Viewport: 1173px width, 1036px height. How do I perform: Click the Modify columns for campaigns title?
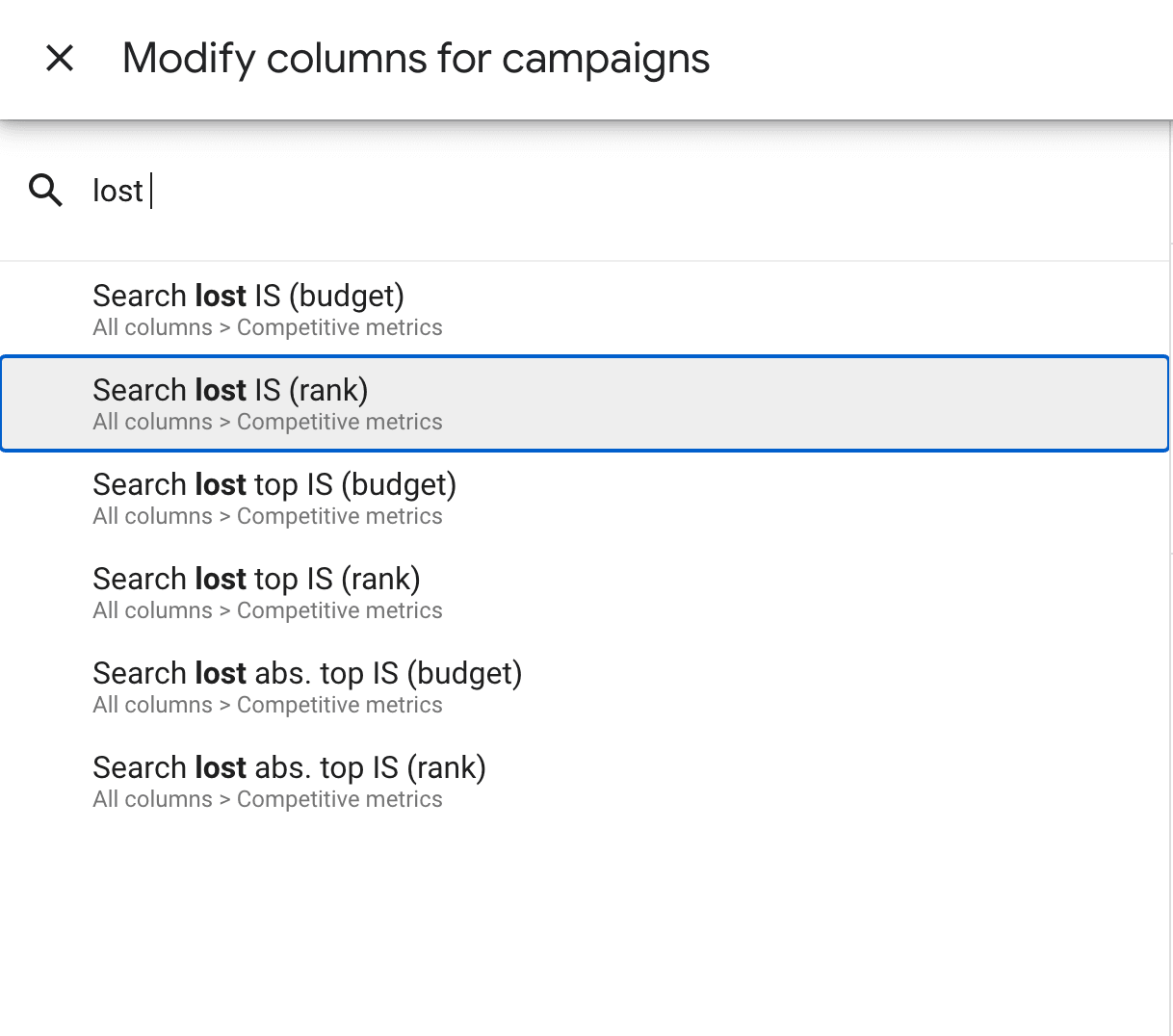pyautogui.click(x=414, y=58)
